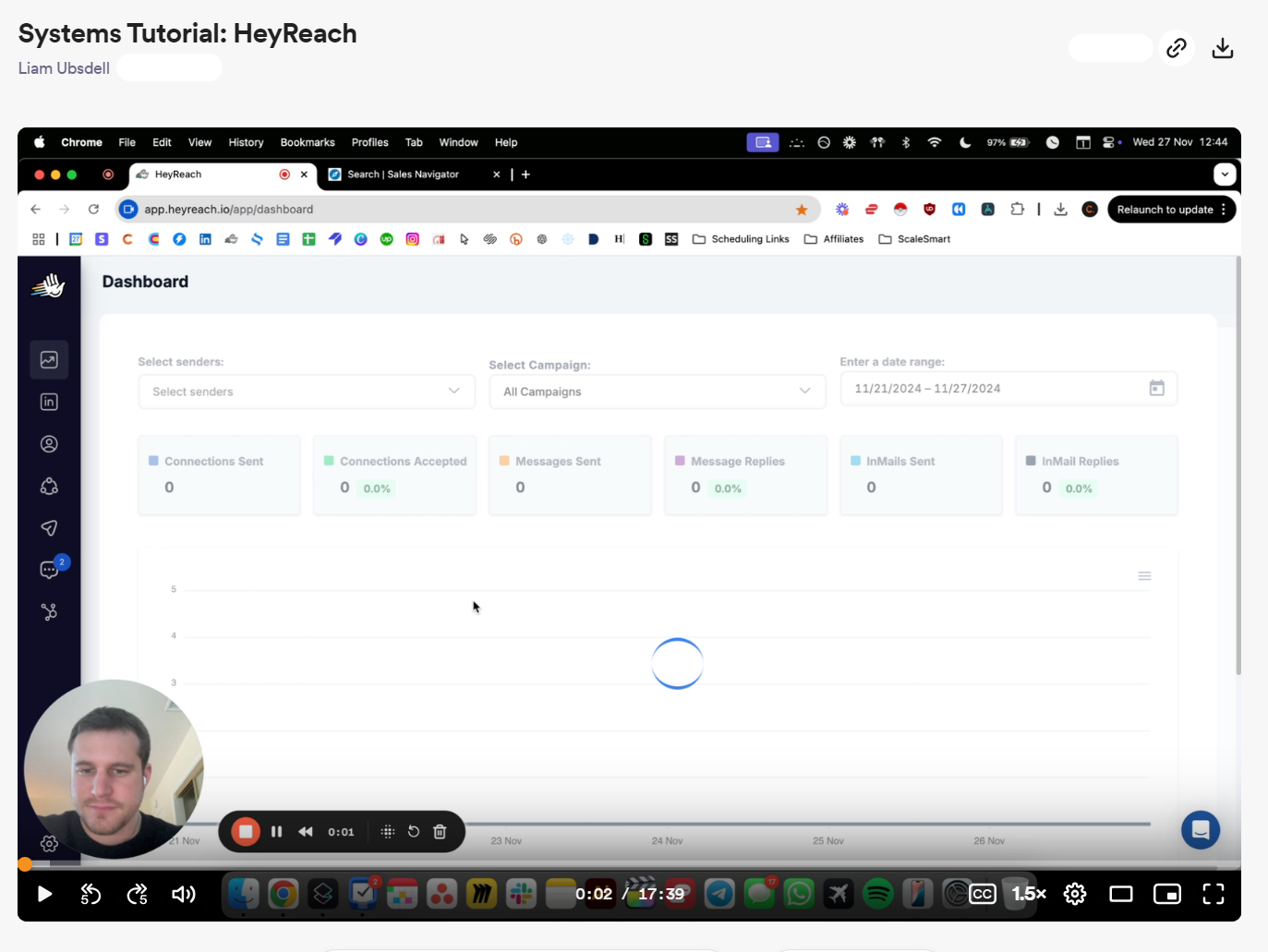Image resolution: width=1268 pixels, height=952 pixels.
Task: Open Chrome File menu
Action: click(127, 142)
